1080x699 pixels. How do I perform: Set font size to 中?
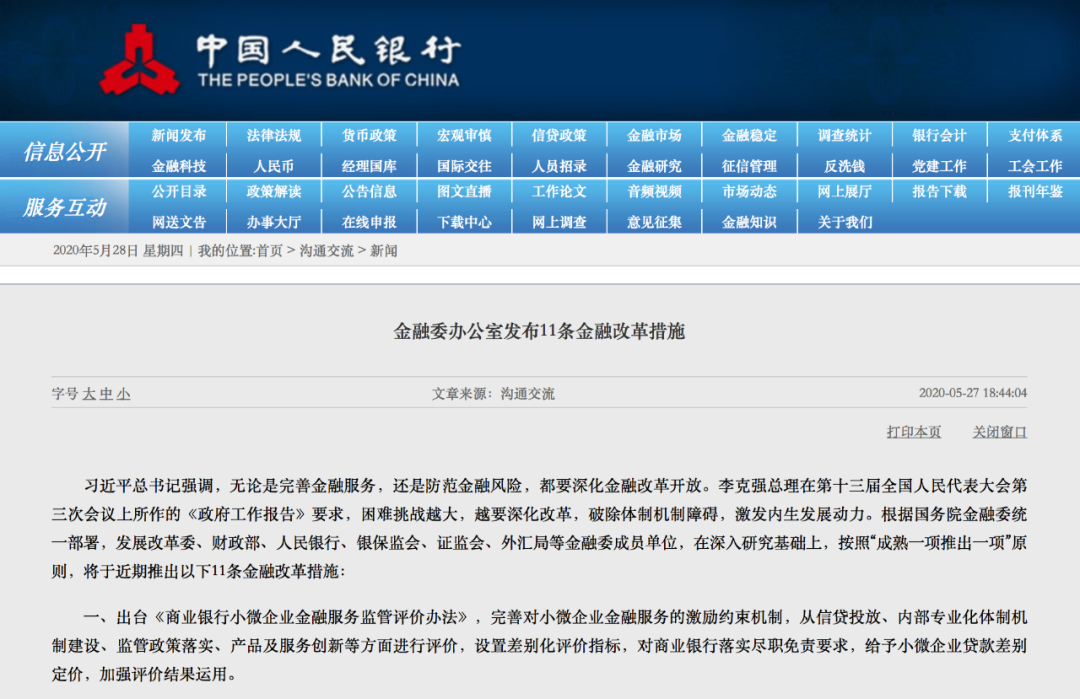tap(106, 394)
